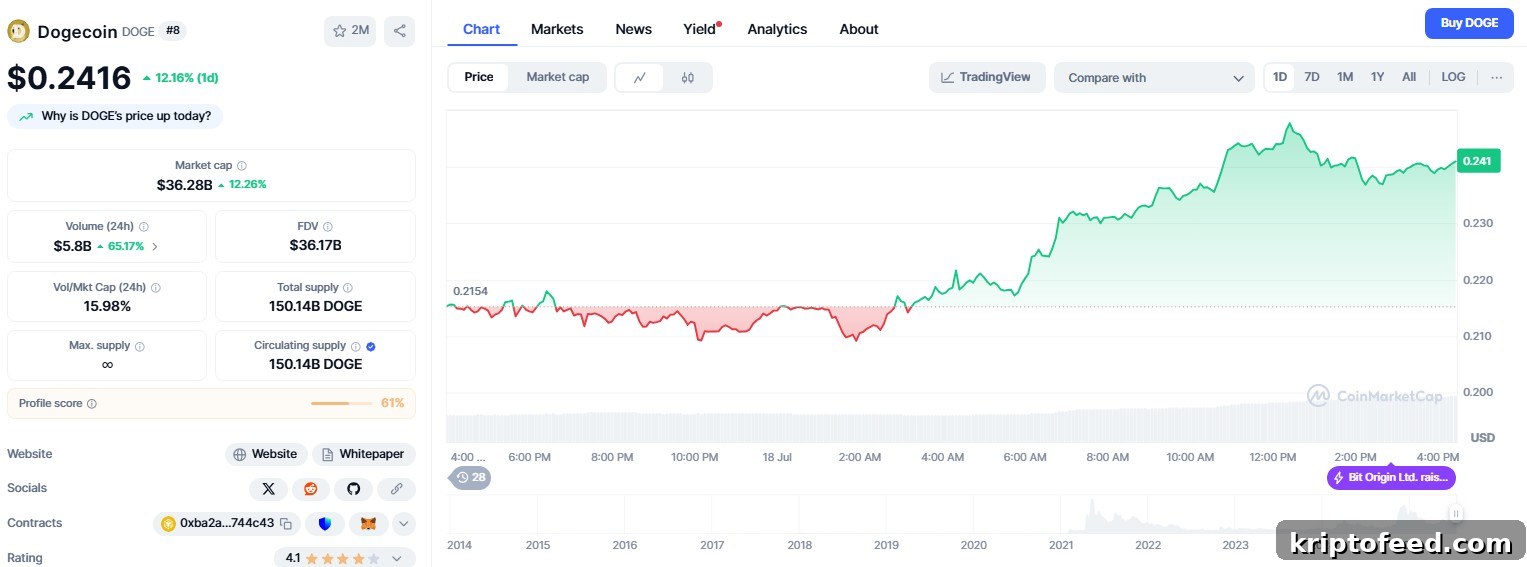Open Dogecoin GitHub link

point(353,489)
